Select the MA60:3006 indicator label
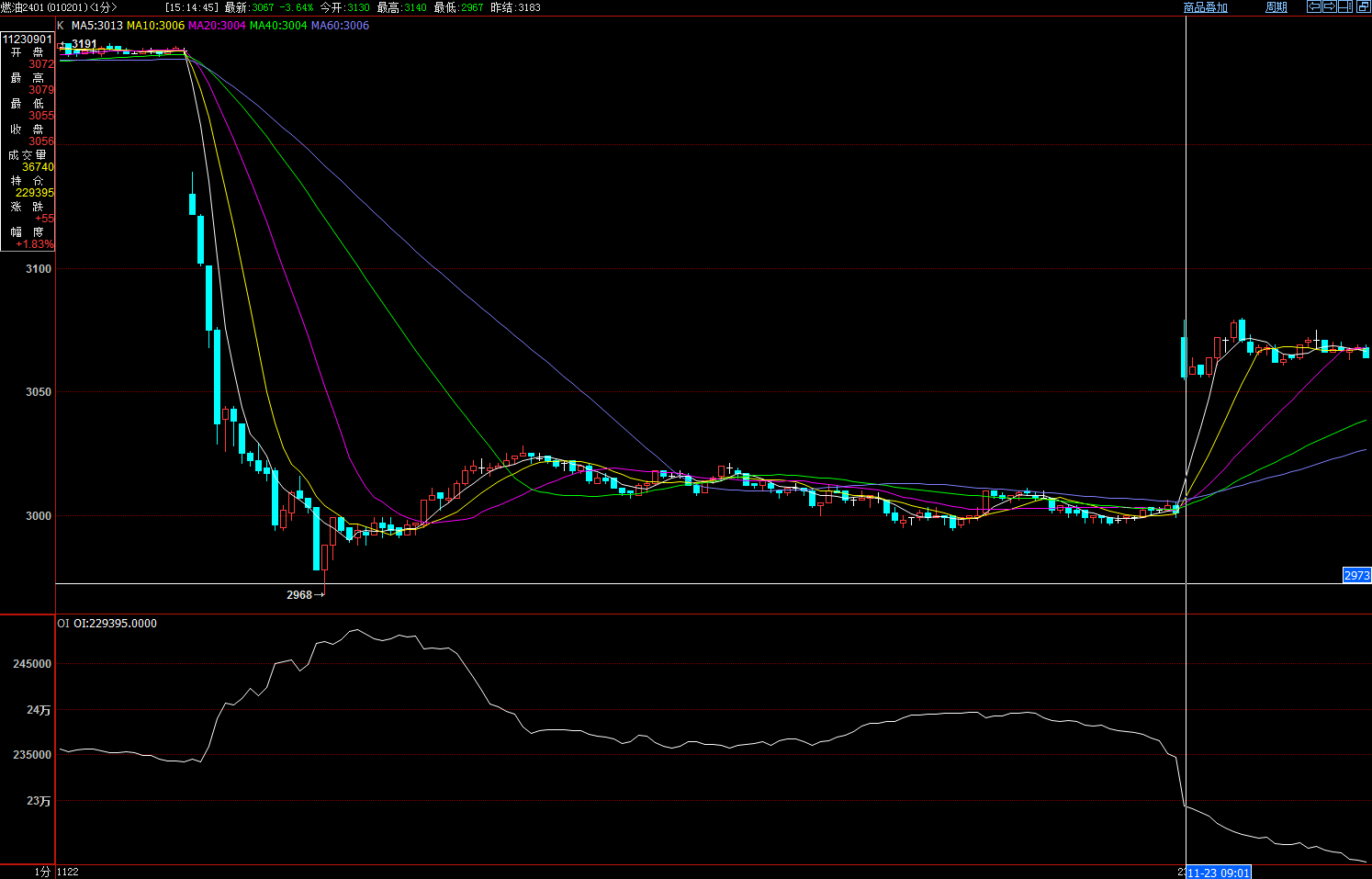 point(340,26)
